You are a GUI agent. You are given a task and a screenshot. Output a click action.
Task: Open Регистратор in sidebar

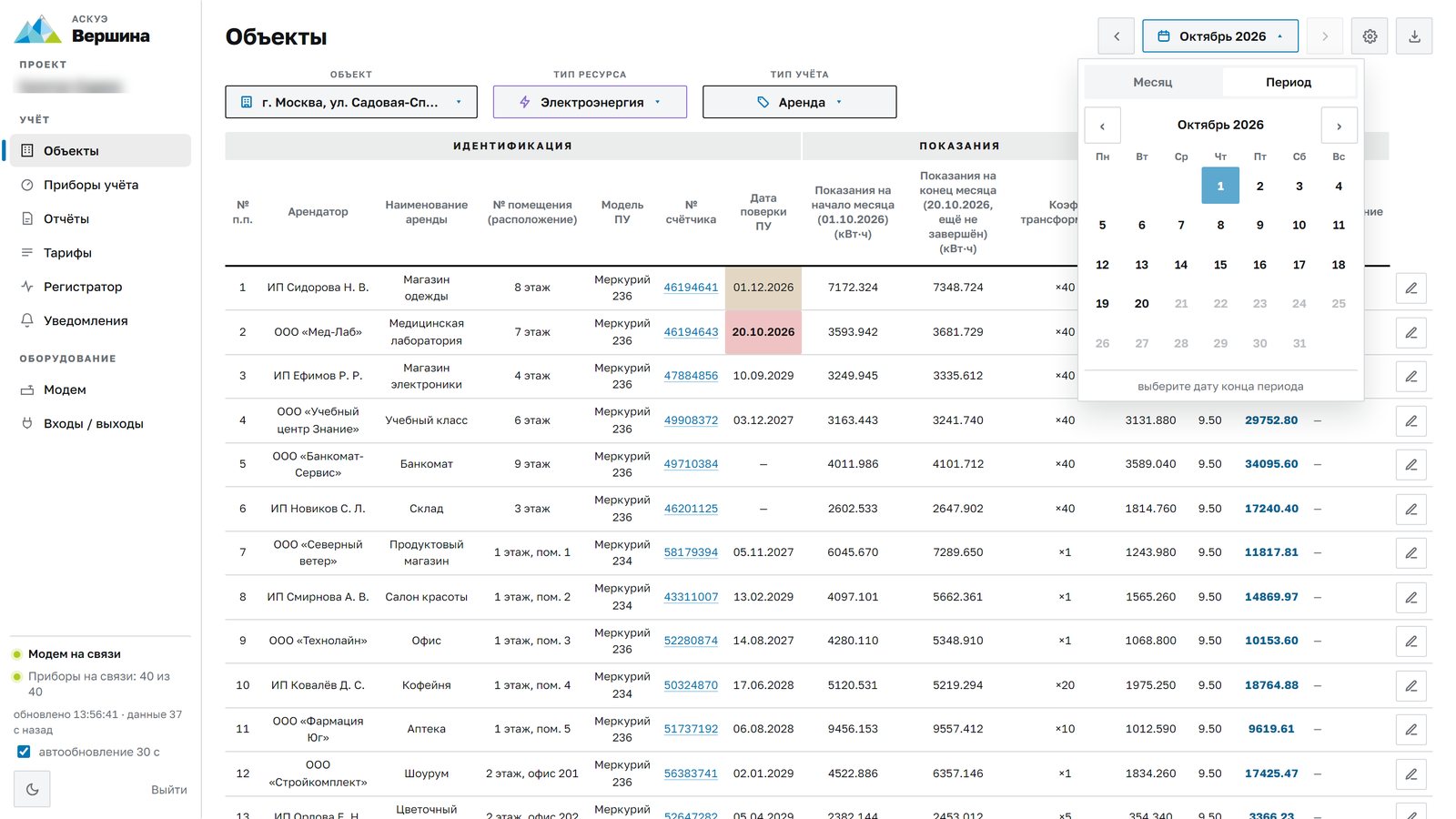pyautogui.click(x=100, y=287)
